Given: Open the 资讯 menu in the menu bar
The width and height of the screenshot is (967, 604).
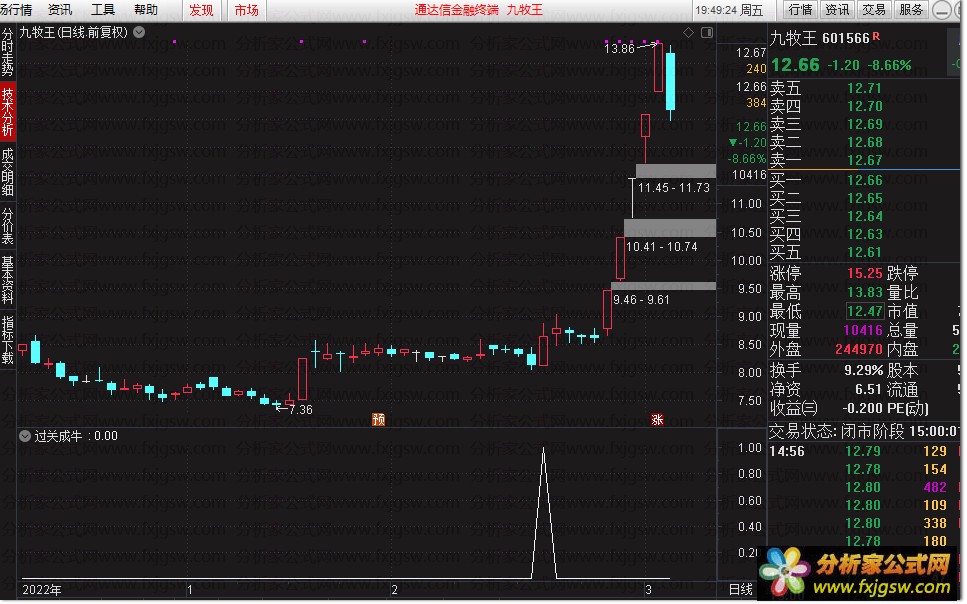Looking at the screenshot, I should [x=60, y=10].
